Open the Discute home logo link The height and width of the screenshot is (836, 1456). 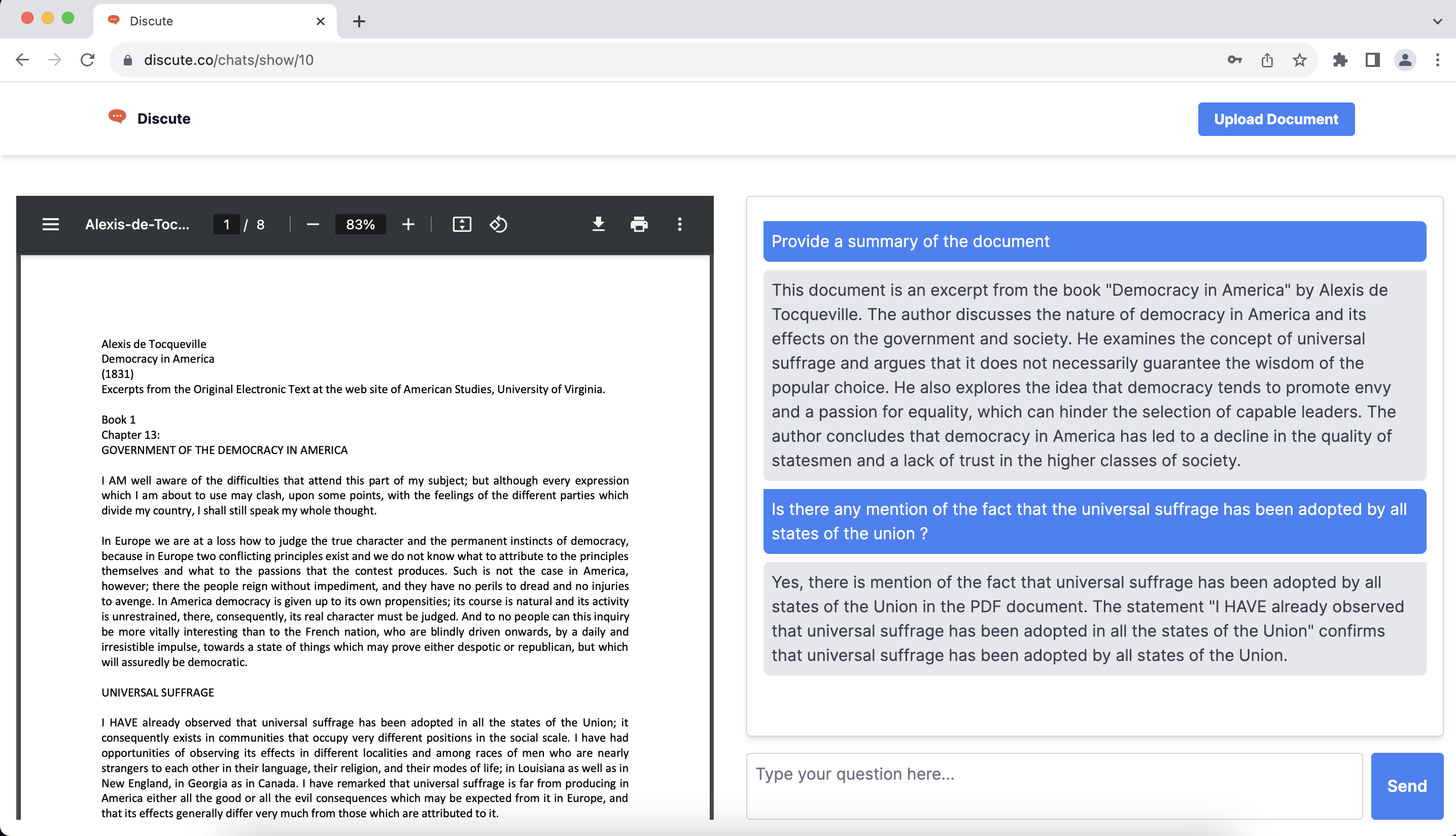[x=150, y=118]
